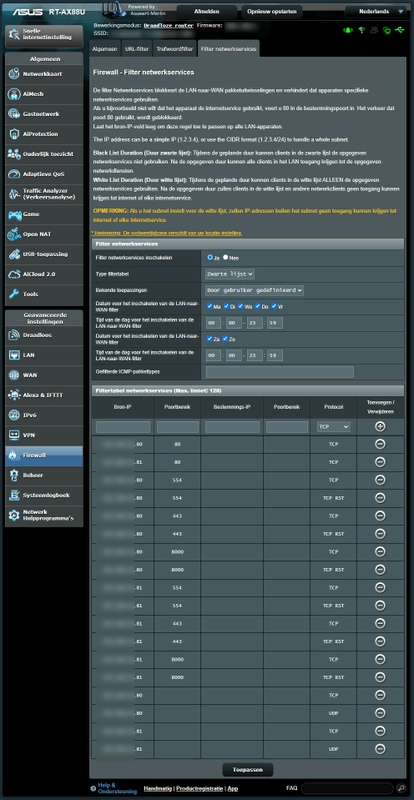Switch to the Algemeen tab
414x800 pixels.
point(105,49)
